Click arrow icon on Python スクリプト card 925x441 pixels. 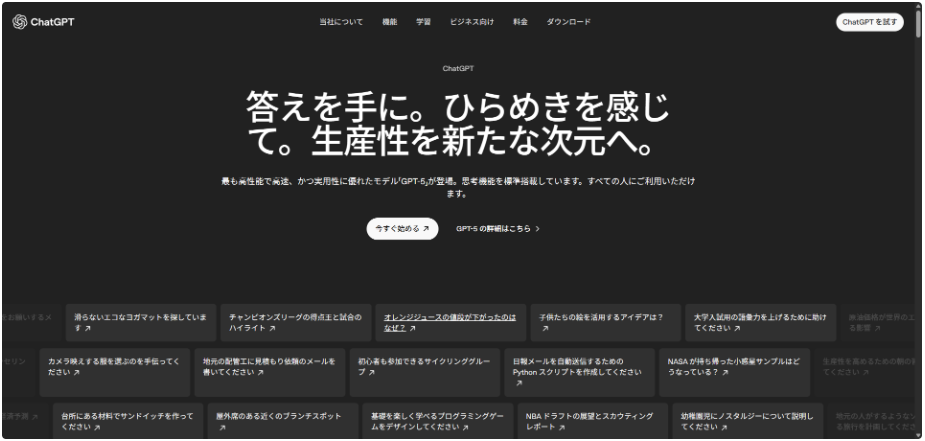coord(518,381)
